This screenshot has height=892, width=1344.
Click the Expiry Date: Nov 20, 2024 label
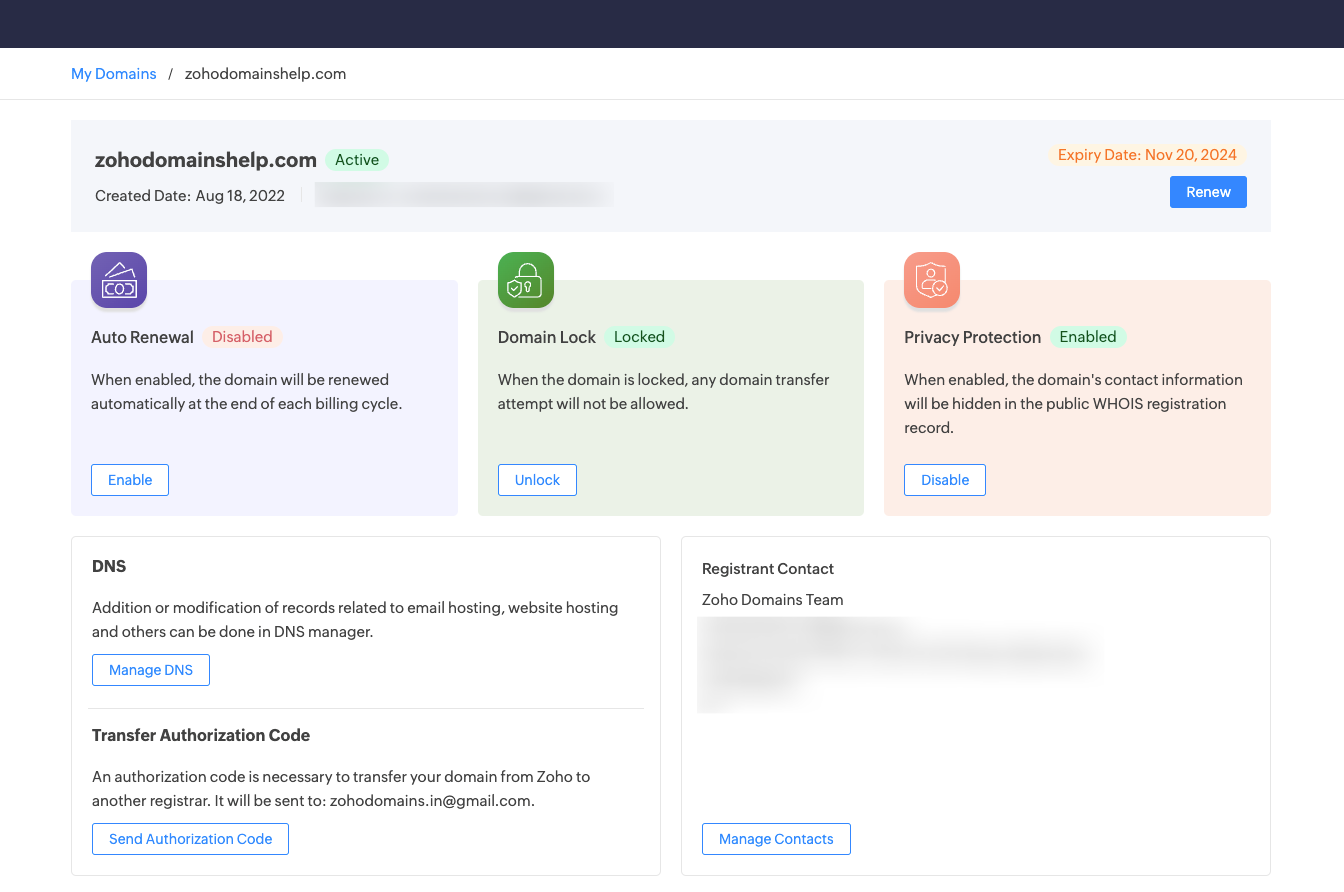pyautogui.click(x=1147, y=155)
